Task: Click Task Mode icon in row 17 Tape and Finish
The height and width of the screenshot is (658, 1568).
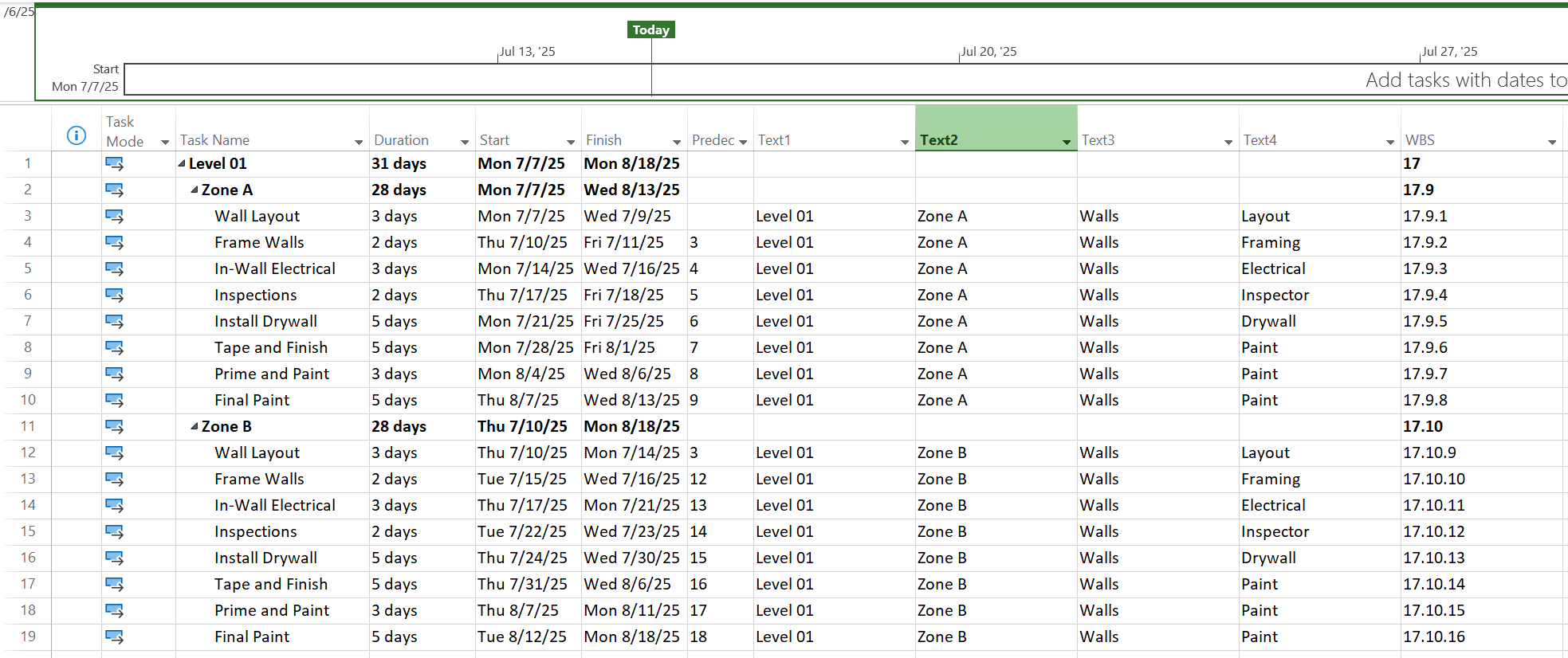Action: [x=115, y=584]
